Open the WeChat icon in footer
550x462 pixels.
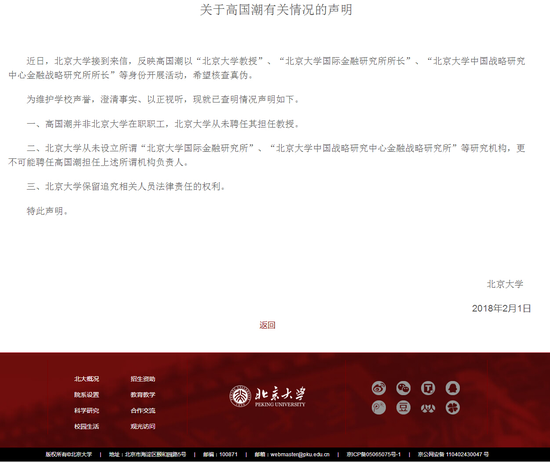[403, 388]
